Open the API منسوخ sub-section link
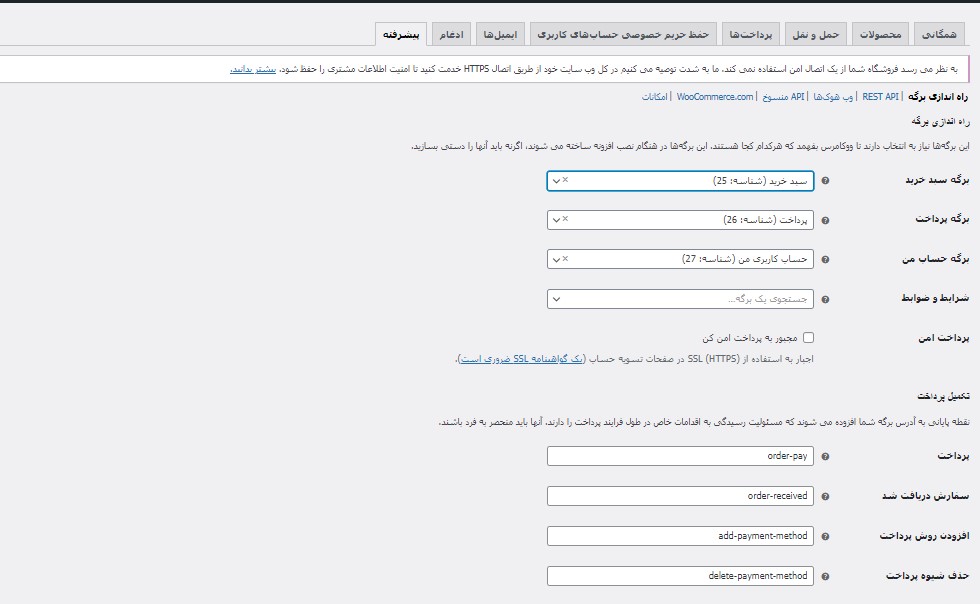This screenshot has height=604, width=980. click(x=783, y=97)
